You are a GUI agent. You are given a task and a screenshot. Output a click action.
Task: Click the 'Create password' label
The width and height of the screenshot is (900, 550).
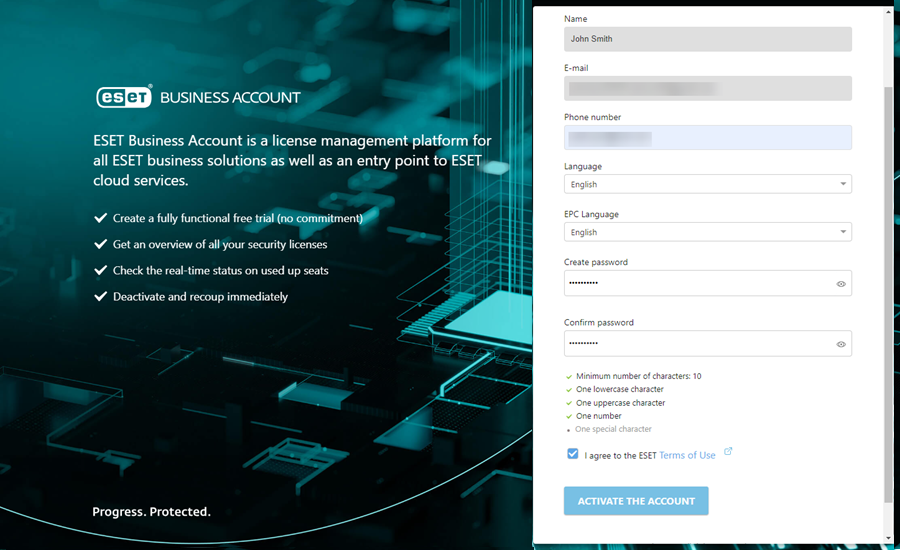[596, 262]
